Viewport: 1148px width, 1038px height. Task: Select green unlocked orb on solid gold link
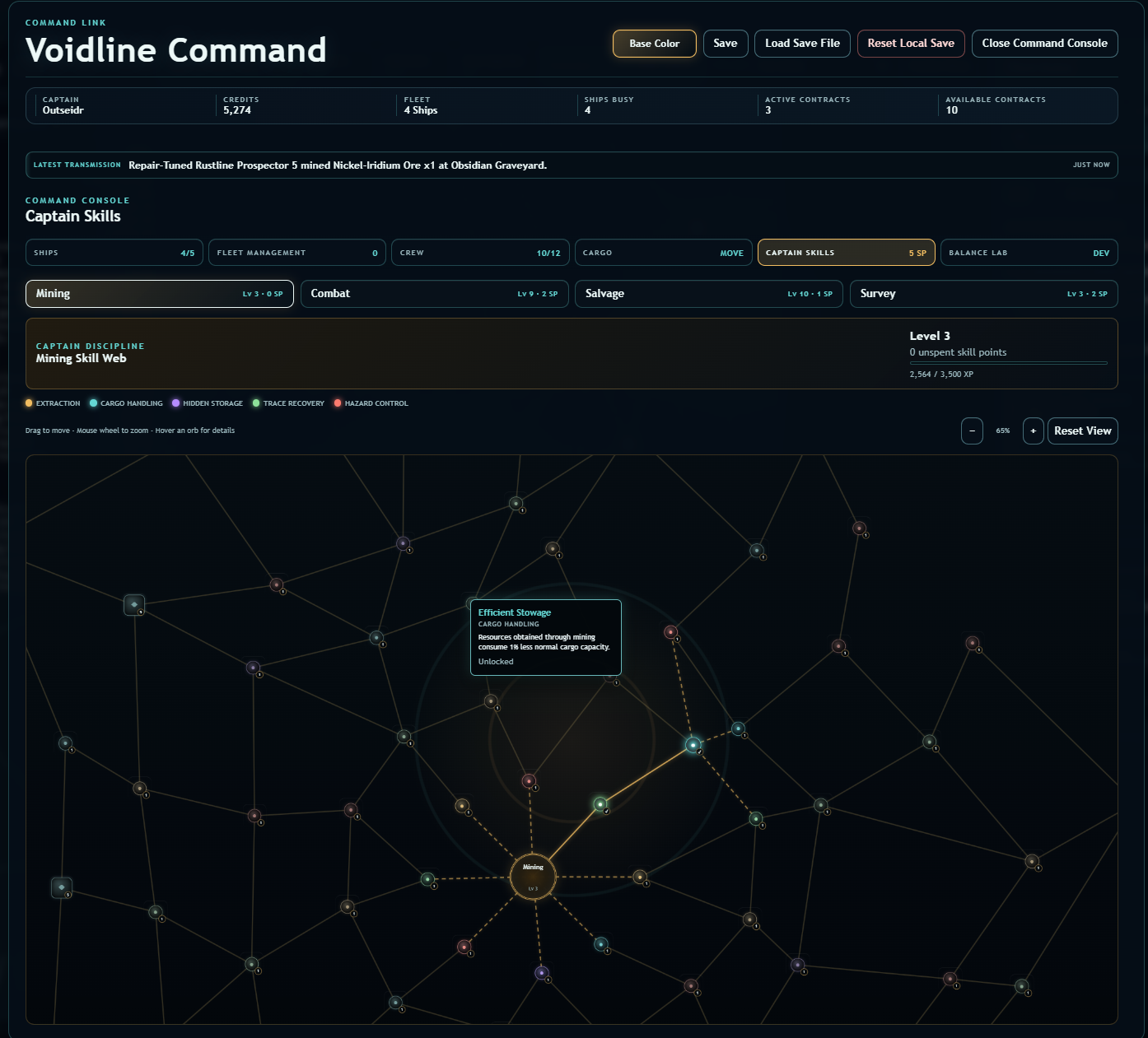(x=600, y=804)
